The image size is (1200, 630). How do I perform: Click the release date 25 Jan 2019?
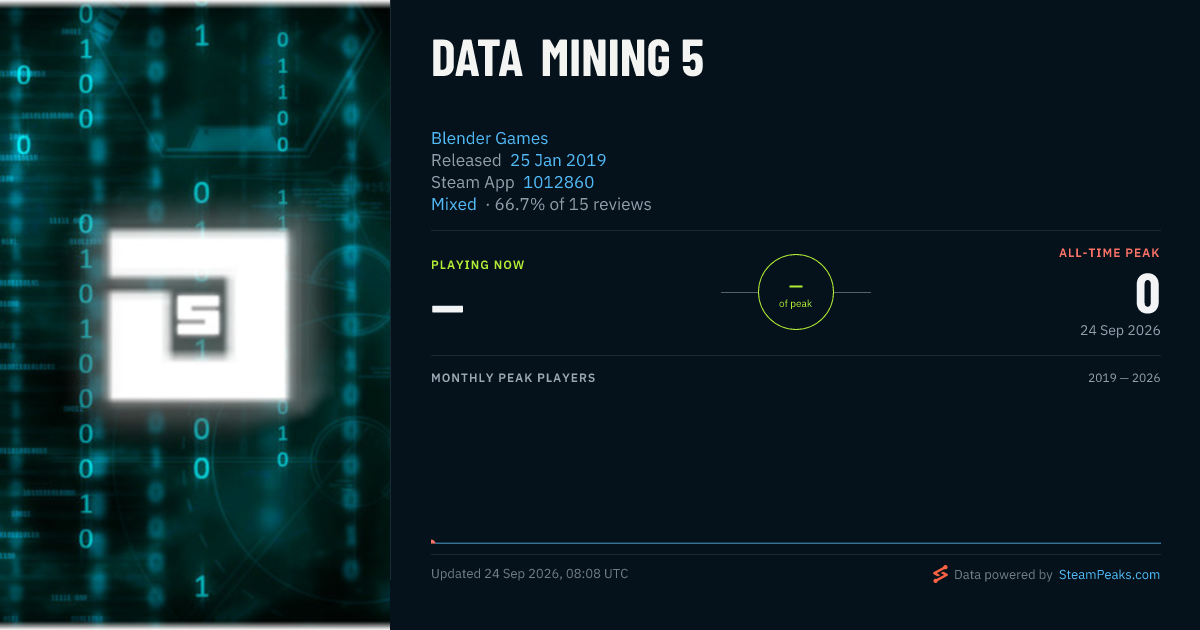point(558,160)
